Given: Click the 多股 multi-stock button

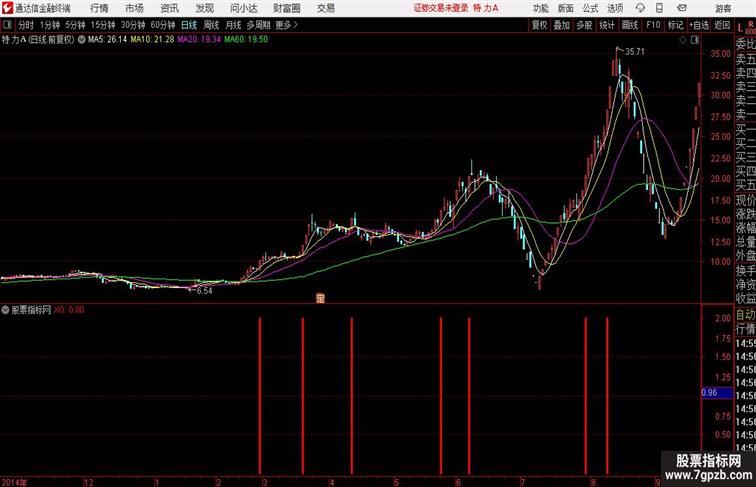Looking at the screenshot, I should click(584, 25).
